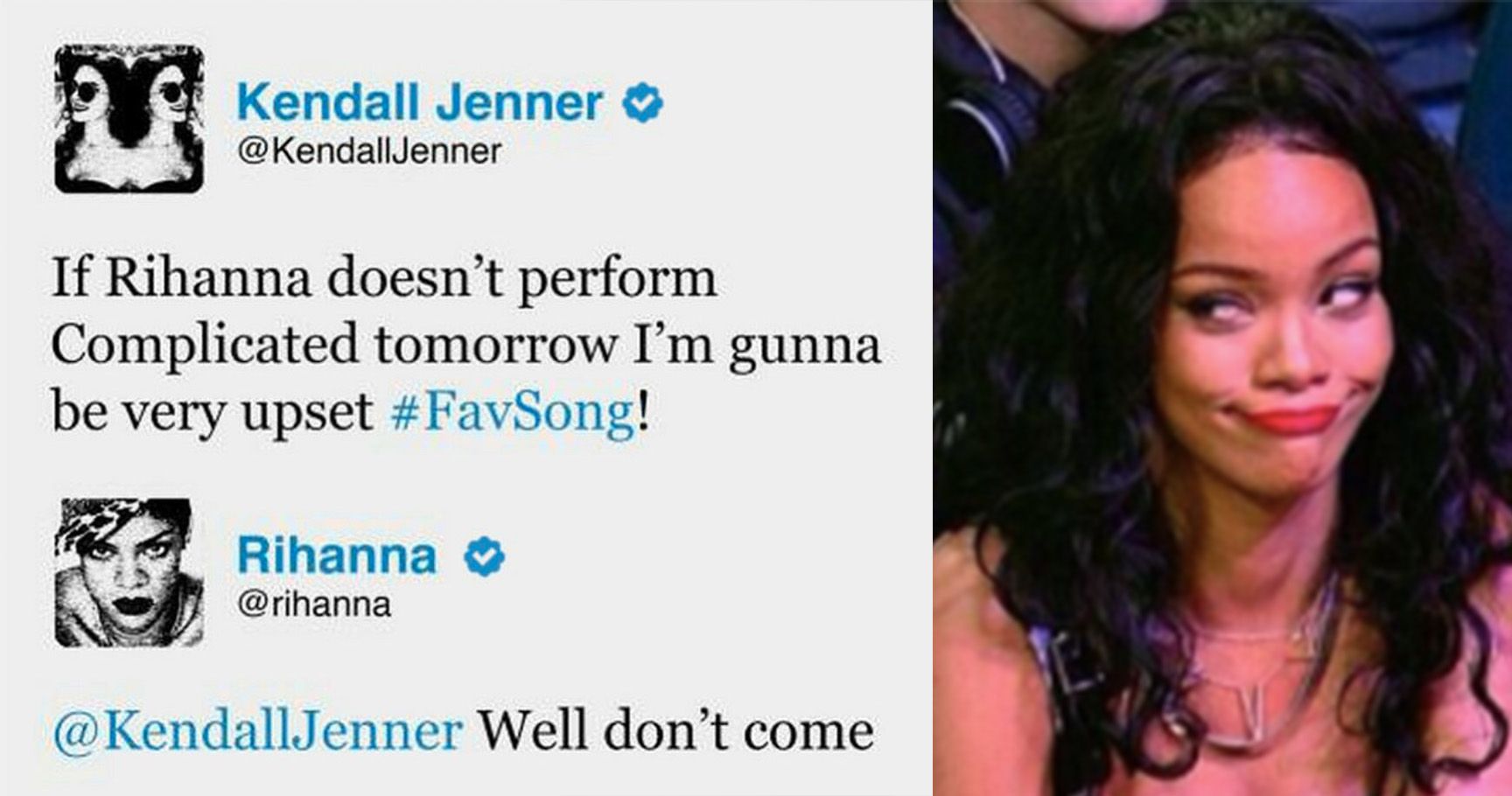The width and height of the screenshot is (1512, 796).
Task: Click Kendall Jenner's verified badge
Action: click(642, 102)
